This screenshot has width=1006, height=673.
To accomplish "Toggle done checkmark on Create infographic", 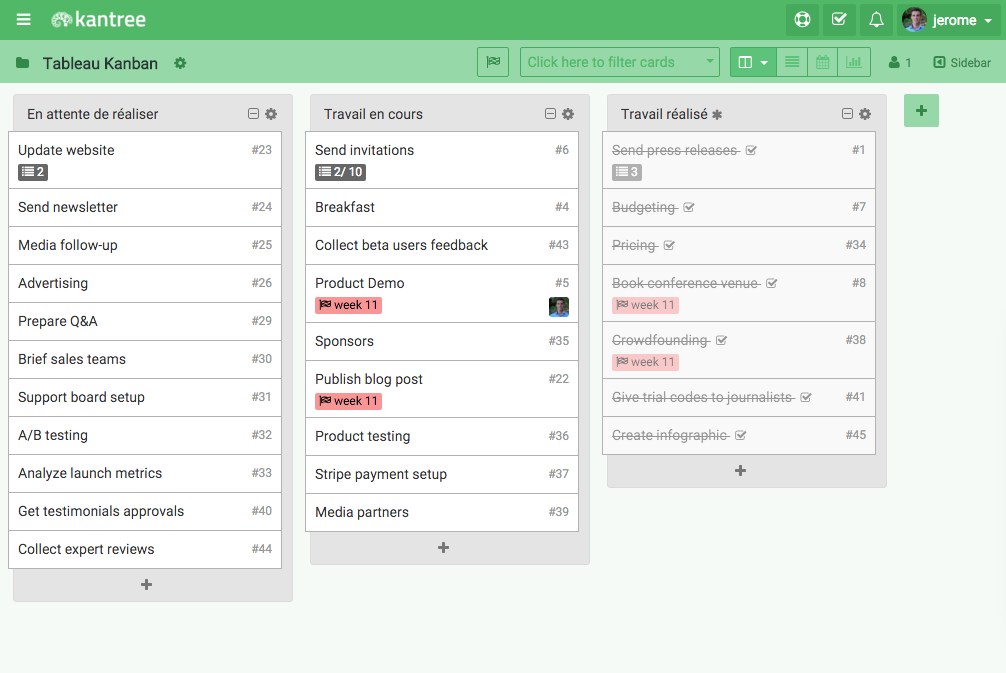I will pos(740,435).
